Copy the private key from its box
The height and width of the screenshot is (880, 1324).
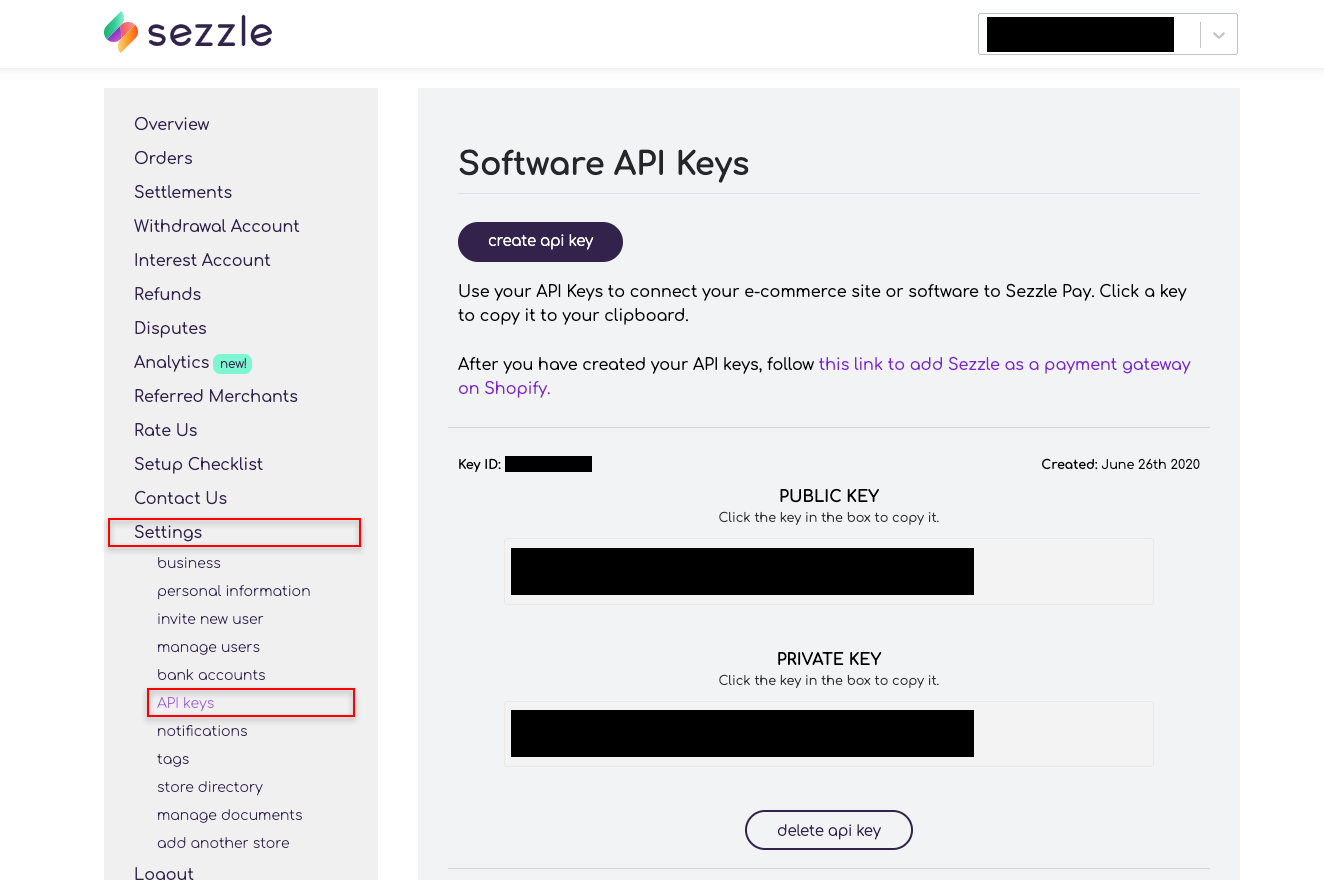[x=829, y=733]
